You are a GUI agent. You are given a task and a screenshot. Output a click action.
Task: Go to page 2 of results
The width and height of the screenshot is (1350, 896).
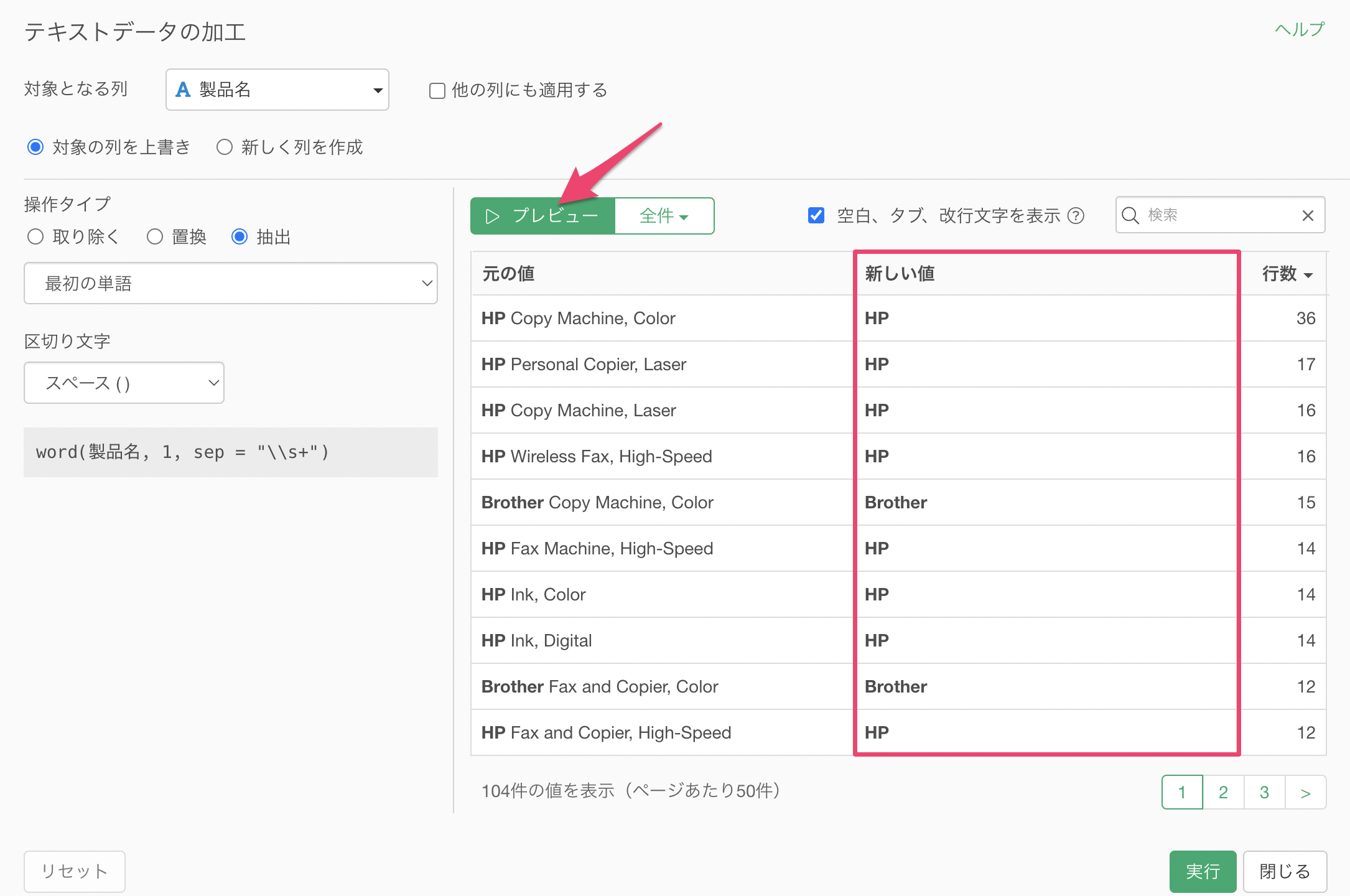coord(1223,792)
